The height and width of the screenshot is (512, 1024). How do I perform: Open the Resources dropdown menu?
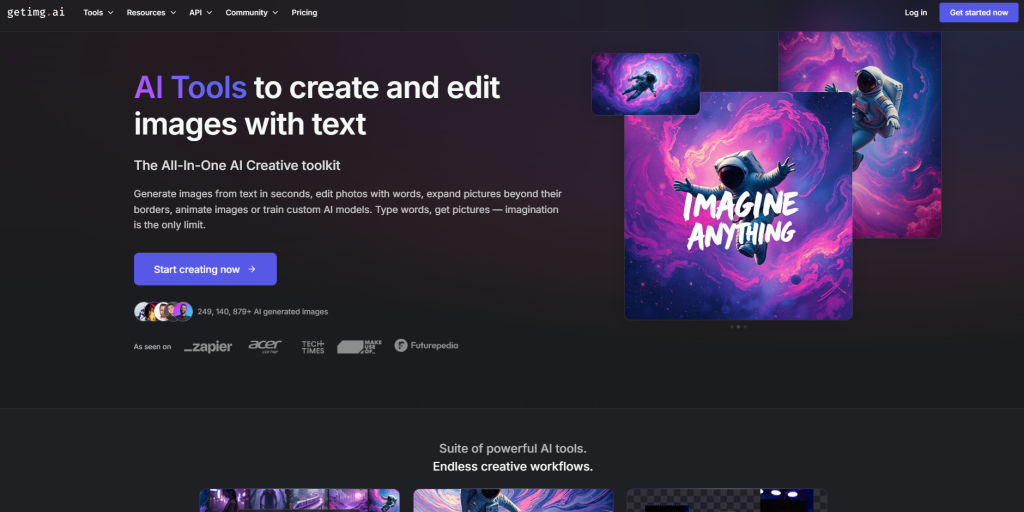click(151, 13)
